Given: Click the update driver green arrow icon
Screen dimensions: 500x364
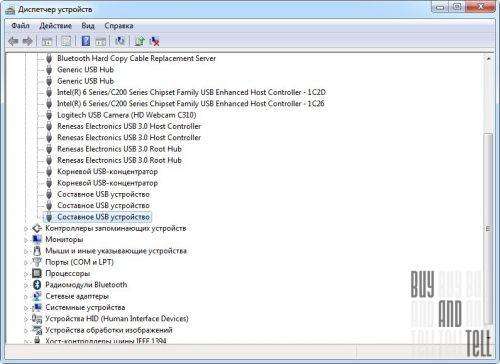Looking at the screenshot, I should (x=140, y=41).
